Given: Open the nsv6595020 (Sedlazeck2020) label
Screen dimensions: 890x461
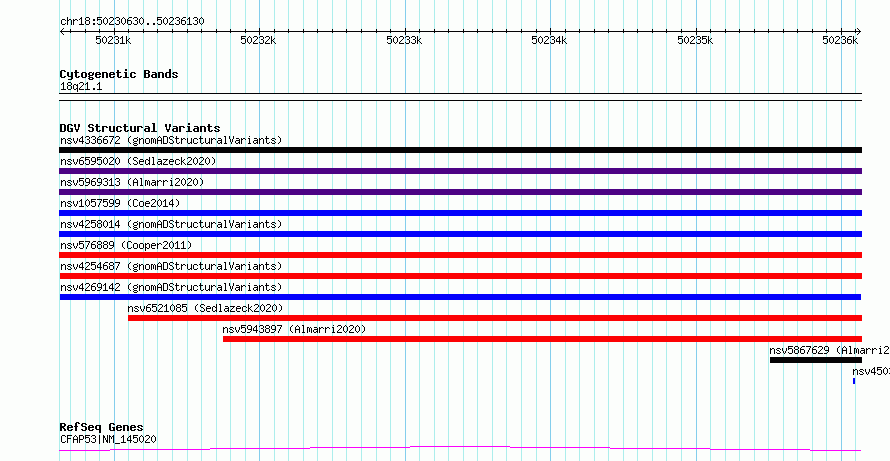Looking at the screenshot, I should (138, 161).
